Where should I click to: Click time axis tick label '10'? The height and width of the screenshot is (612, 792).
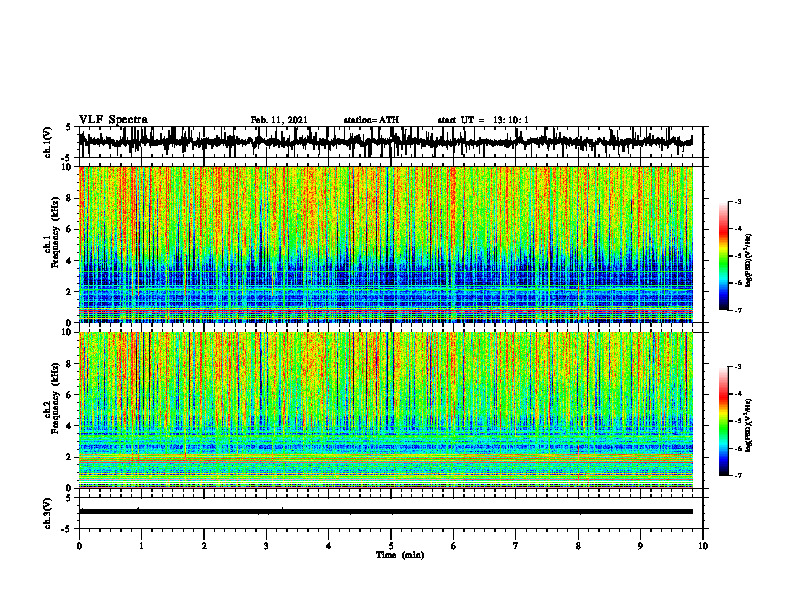tap(703, 546)
